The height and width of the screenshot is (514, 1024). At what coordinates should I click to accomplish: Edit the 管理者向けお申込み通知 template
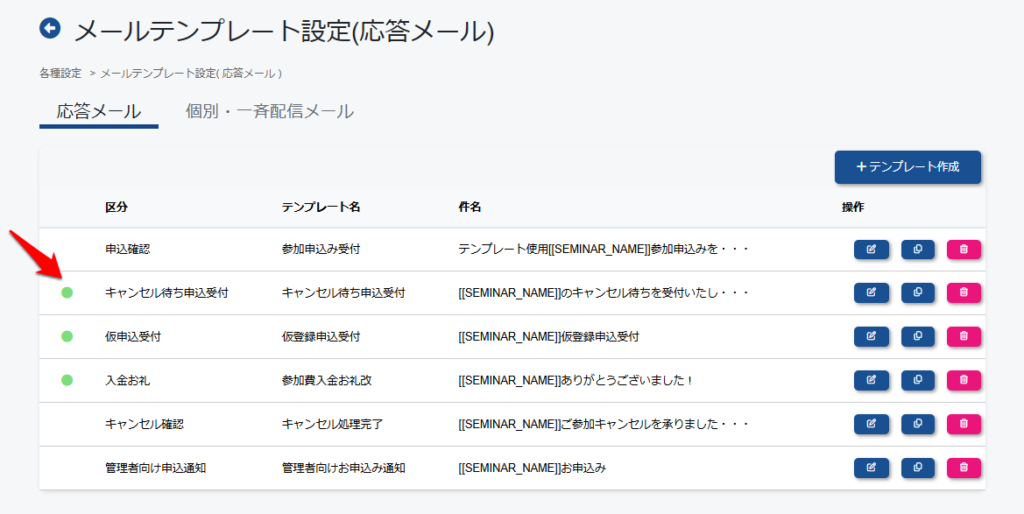[x=871, y=468]
